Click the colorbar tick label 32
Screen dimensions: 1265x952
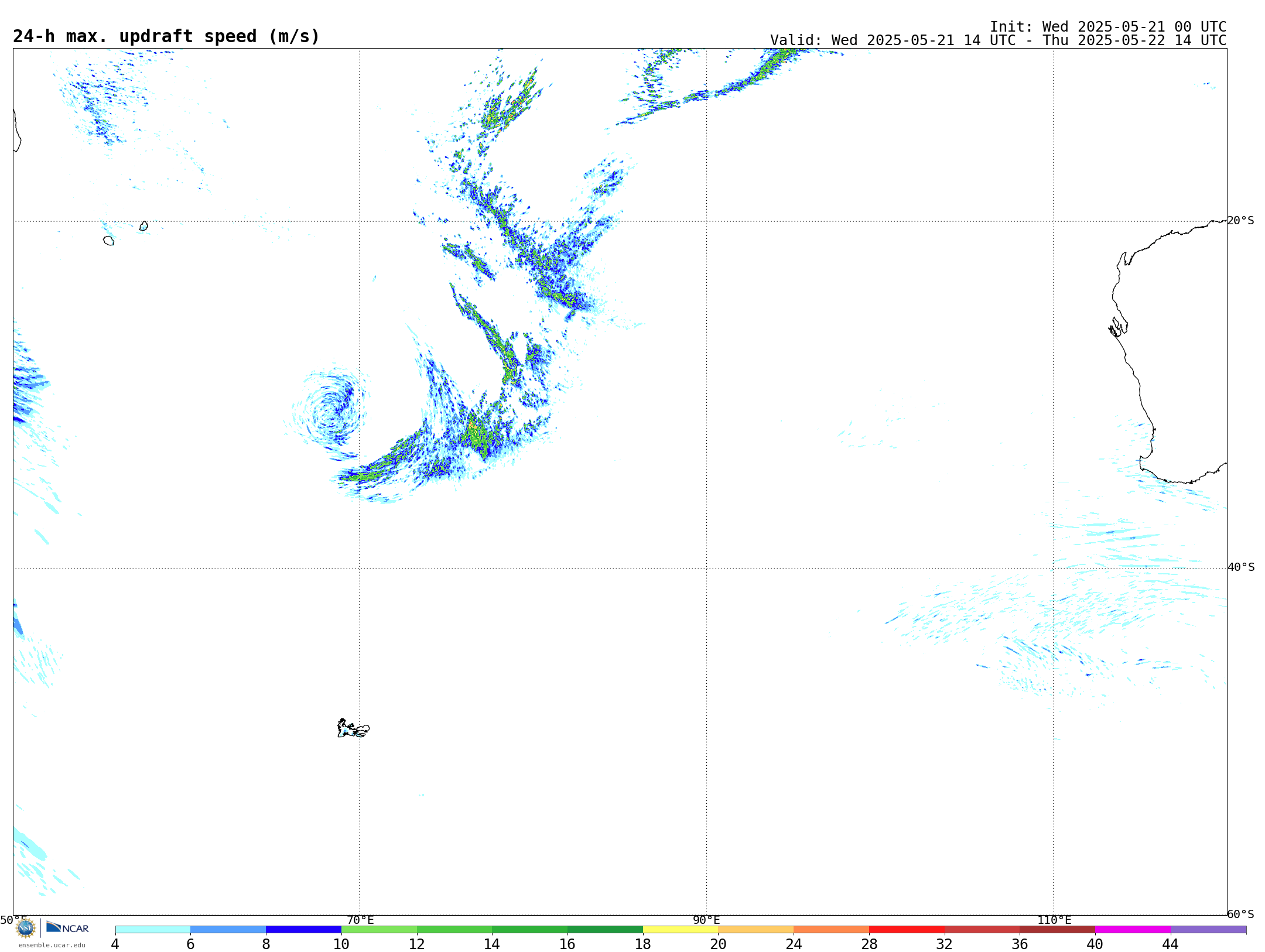(x=945, y=944)
